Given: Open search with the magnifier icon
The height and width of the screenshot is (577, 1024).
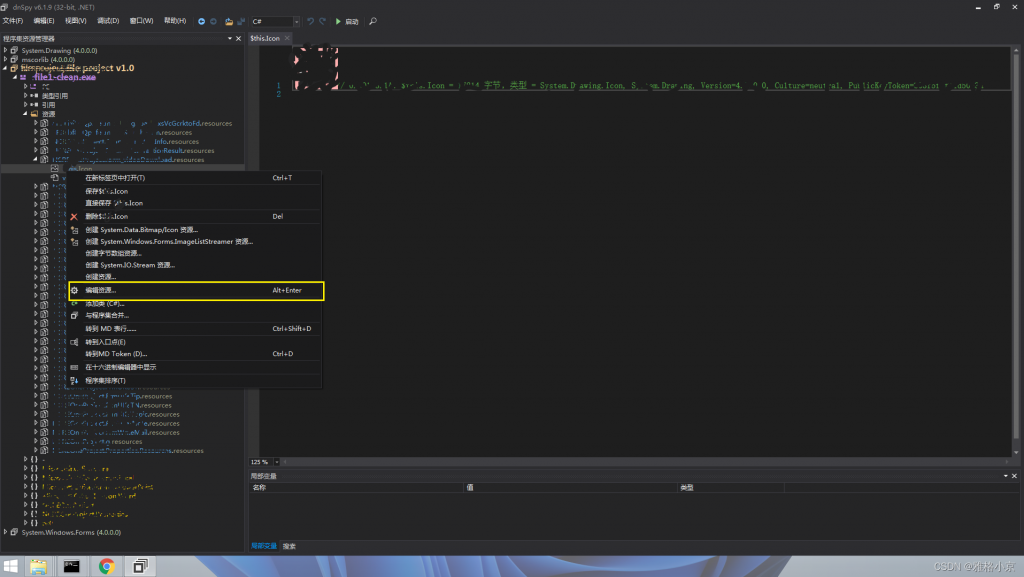Looking at the screenshot, I should click(x=373, y=22).
